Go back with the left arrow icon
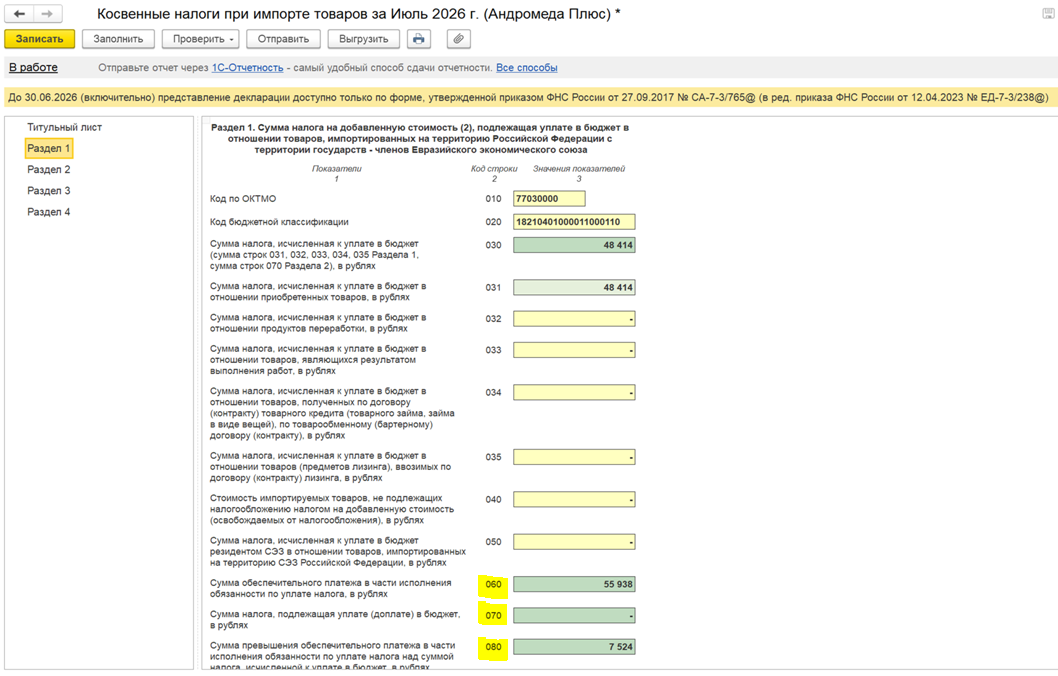Screen dimensions: 1058x676 pyautogui.click(x=20, y=13)
